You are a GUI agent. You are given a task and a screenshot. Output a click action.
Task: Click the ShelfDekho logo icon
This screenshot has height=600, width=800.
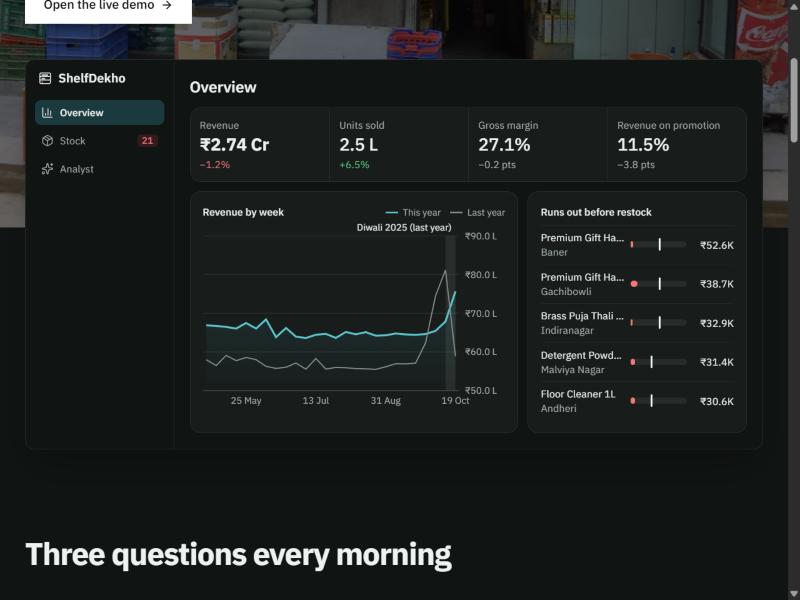click(x=45, y=78)
